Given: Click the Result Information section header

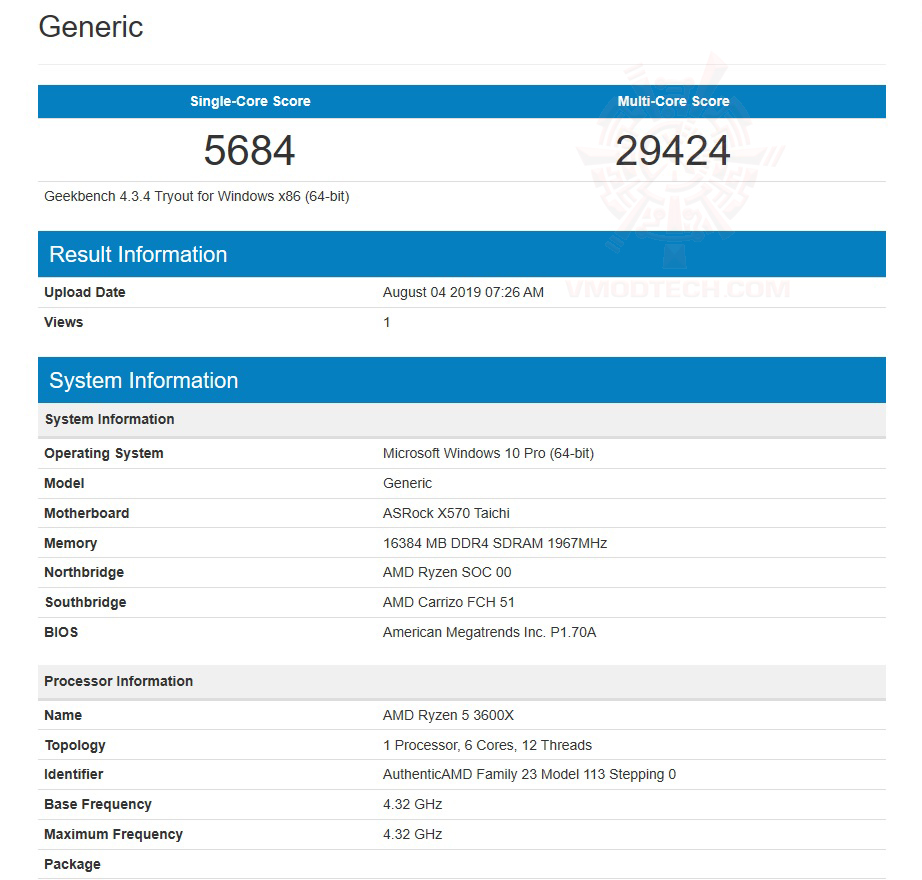Looking at the screenshot, I should [x=138, y=254].
